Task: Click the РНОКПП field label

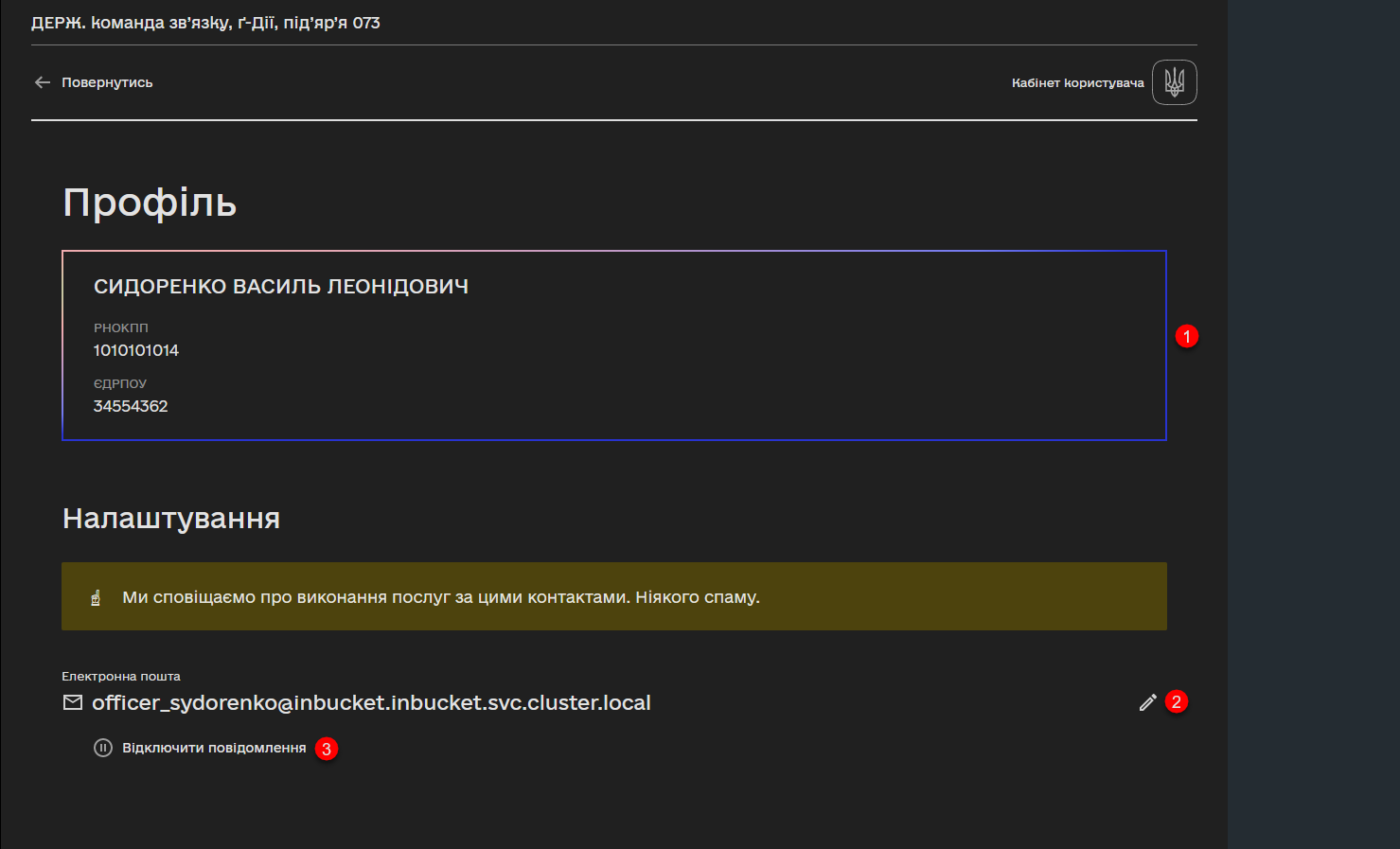Action: tap(121, 327)
